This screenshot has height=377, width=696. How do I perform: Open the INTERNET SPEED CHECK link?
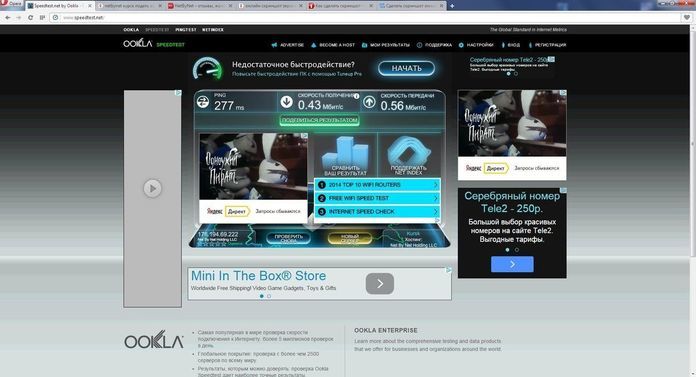[378, 212]
